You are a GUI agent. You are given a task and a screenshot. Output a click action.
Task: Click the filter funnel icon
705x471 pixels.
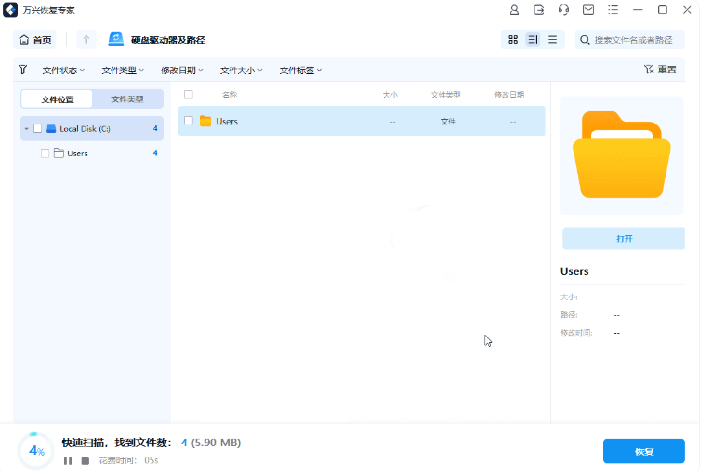pos(23,70)
